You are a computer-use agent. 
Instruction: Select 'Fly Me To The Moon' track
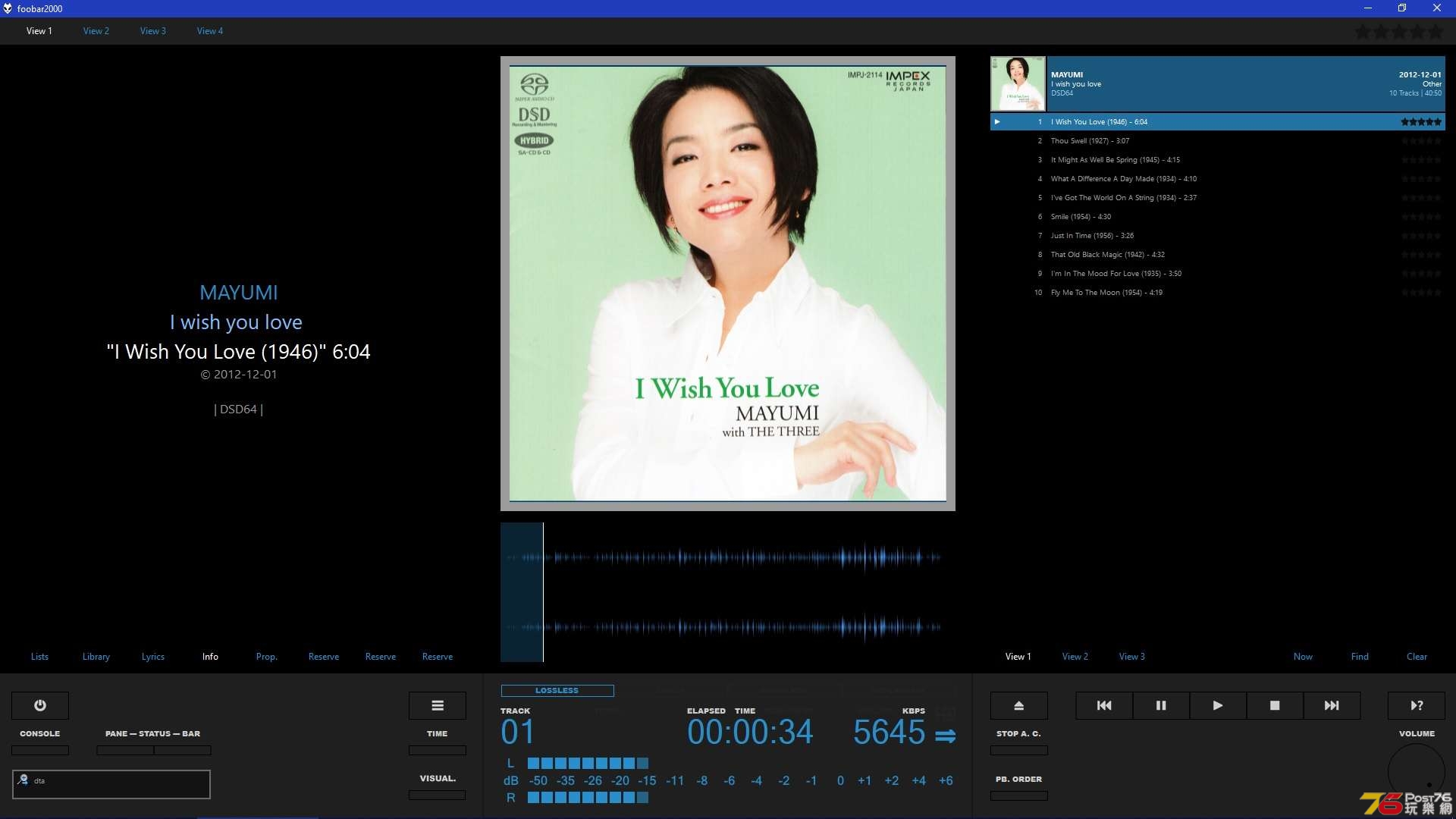[x=1218, y=293]
